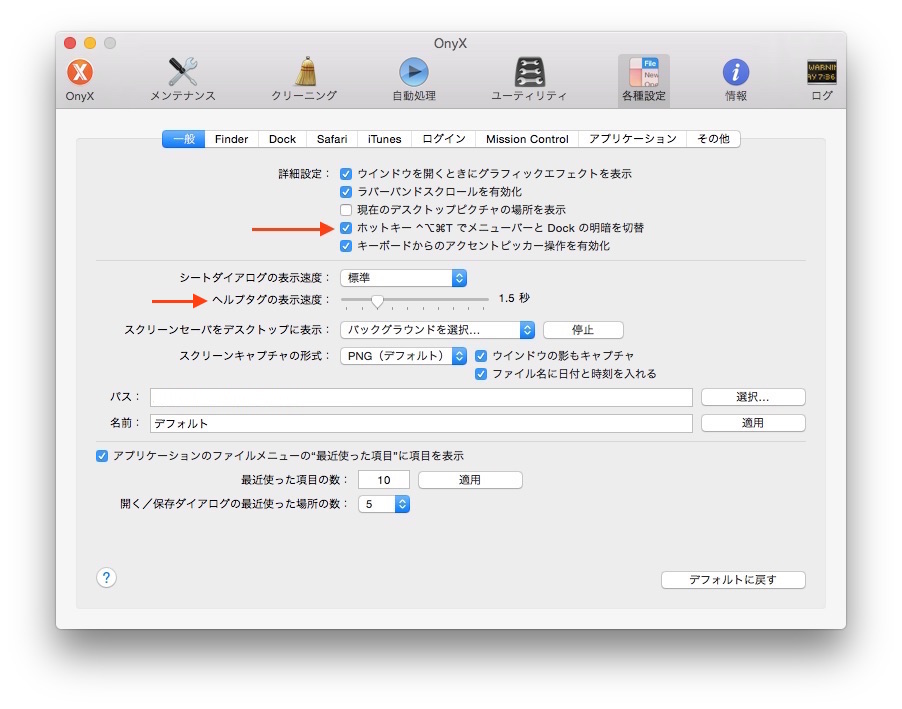Image resolution: width=902 pixels, height=709 pixels.
Task: Click the 選択... path button
Action: pyautogui.click(x=753, y=397)
